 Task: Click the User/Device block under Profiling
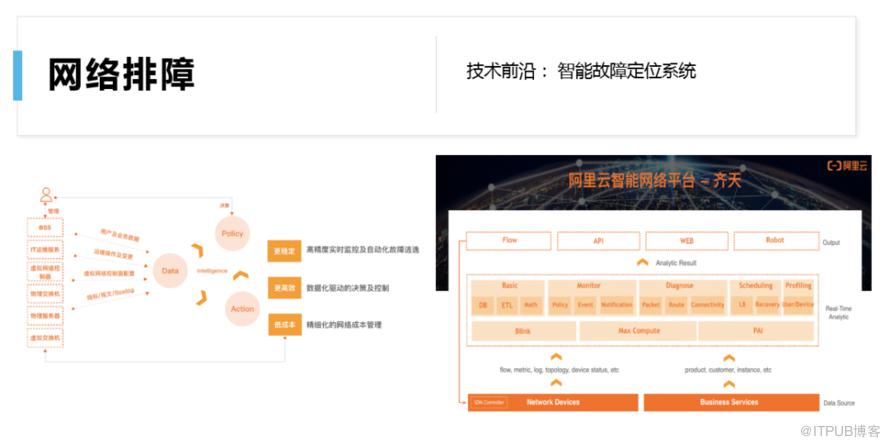[x=798, y=305]
